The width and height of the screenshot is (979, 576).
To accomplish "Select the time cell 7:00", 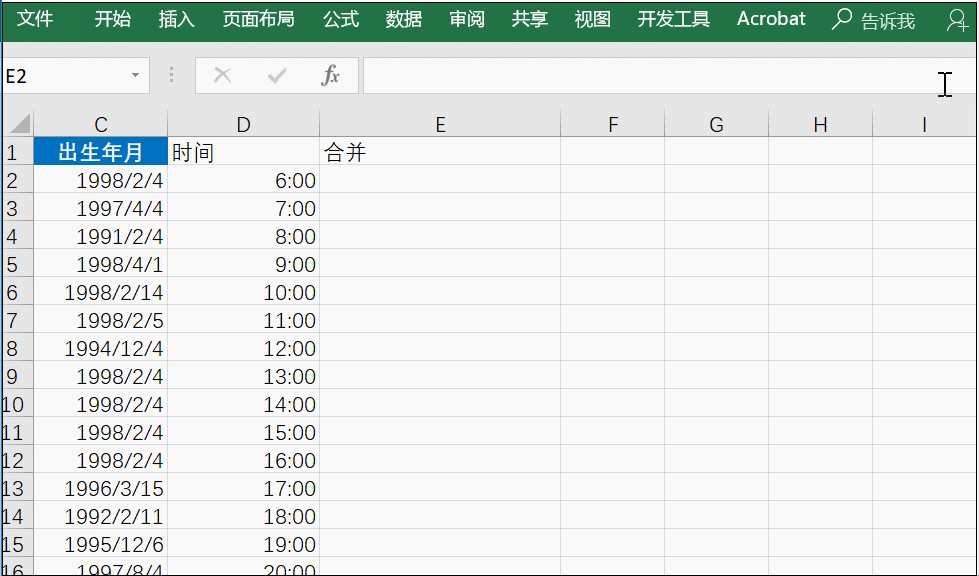I will 244,208.
